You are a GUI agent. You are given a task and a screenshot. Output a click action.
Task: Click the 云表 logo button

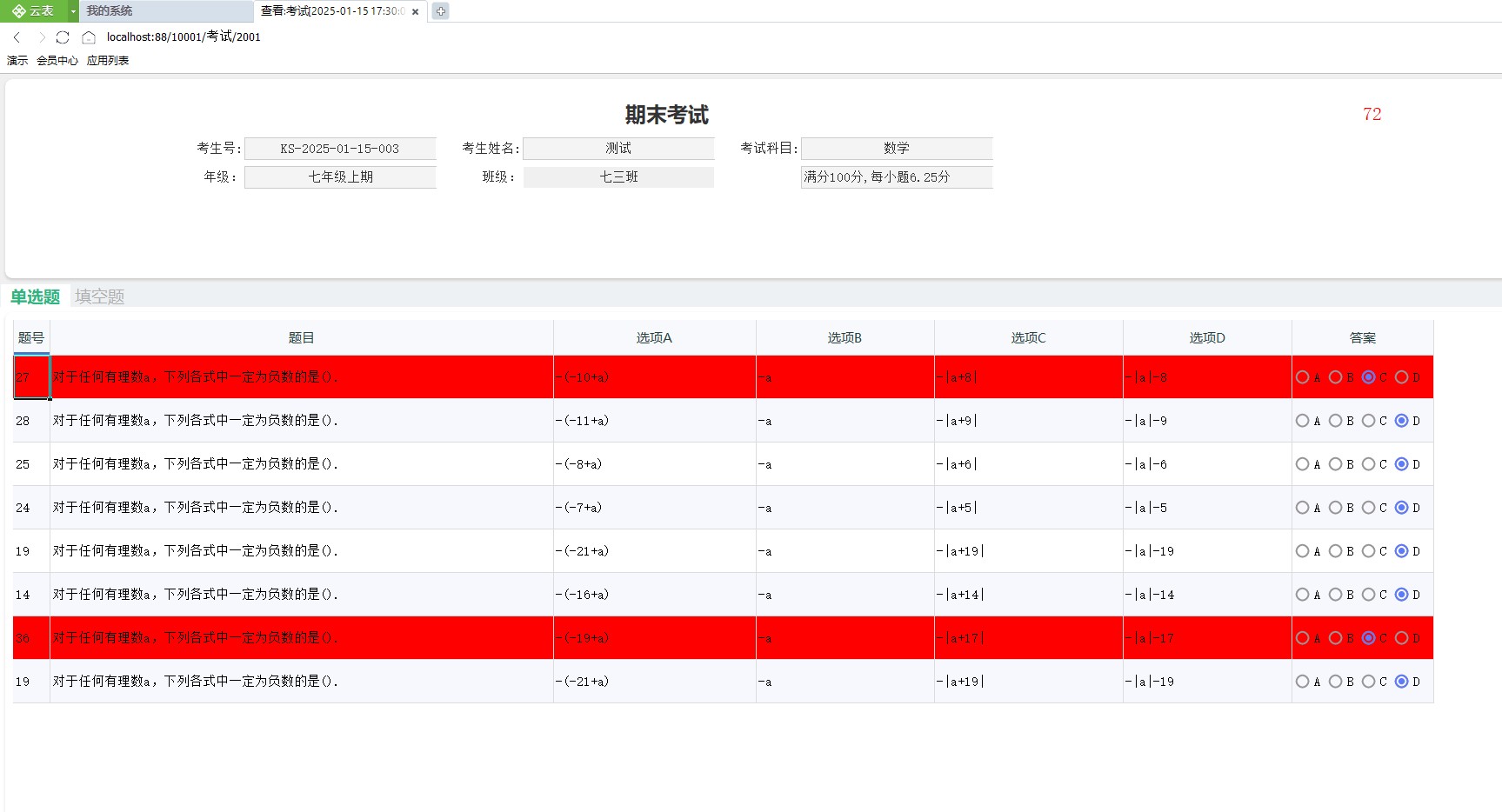pyautogui.click(x=34, y=11)
